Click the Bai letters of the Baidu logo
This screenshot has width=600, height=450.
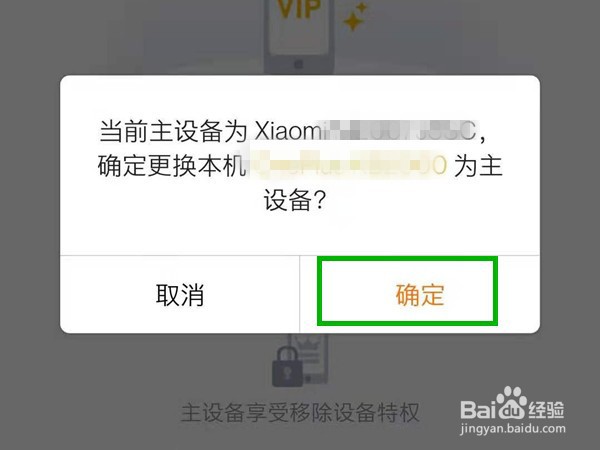[x=478, y=409]
